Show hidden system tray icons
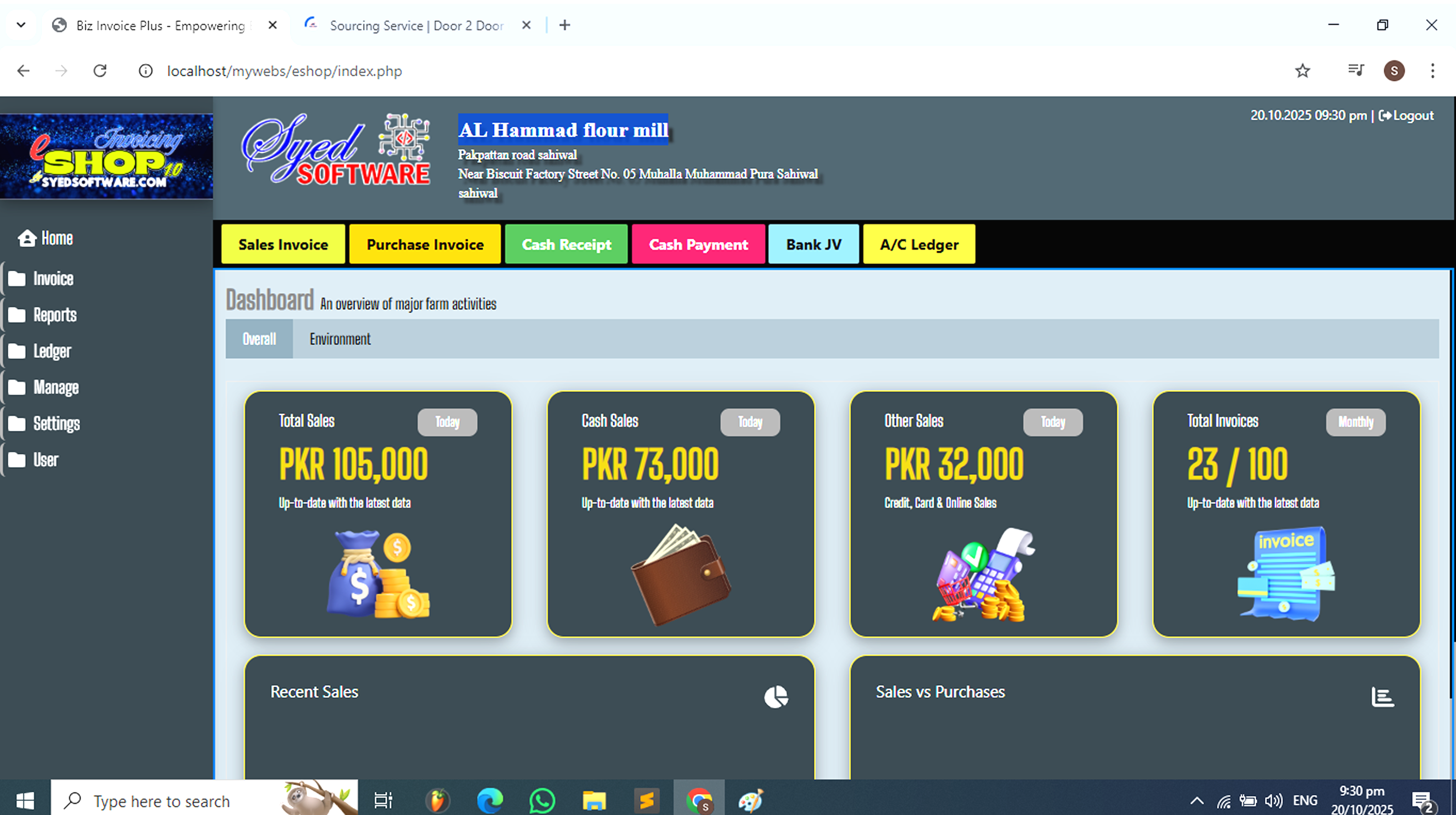Viewport: 1456px width, 815px height. coord(1196,800)
